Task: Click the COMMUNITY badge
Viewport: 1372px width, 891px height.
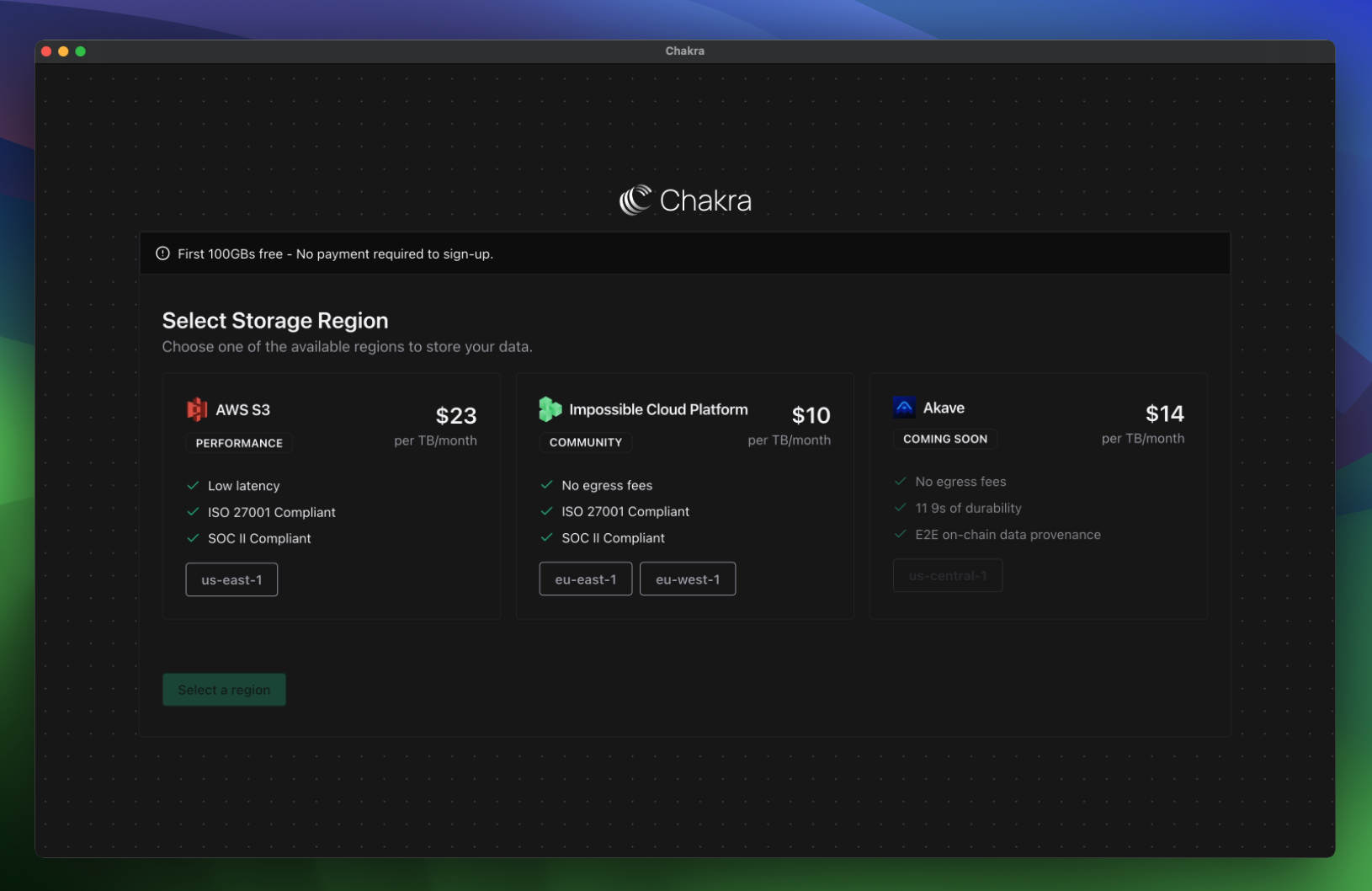Action: [x=586, y=442]
